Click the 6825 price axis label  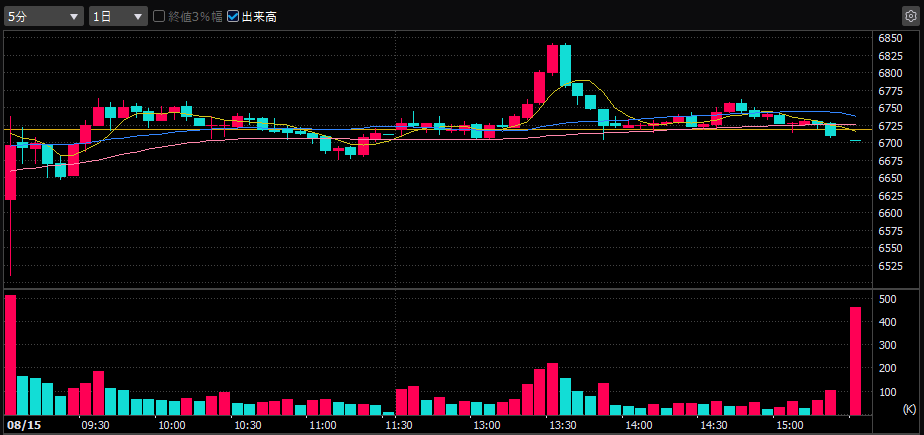point(890,56)
